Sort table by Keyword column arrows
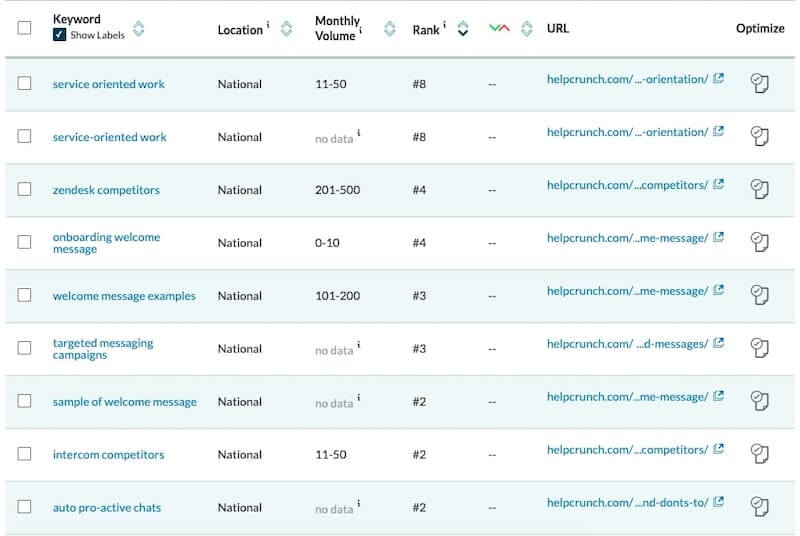Viewport: 800px width, 536px height. tap(138, 29)
